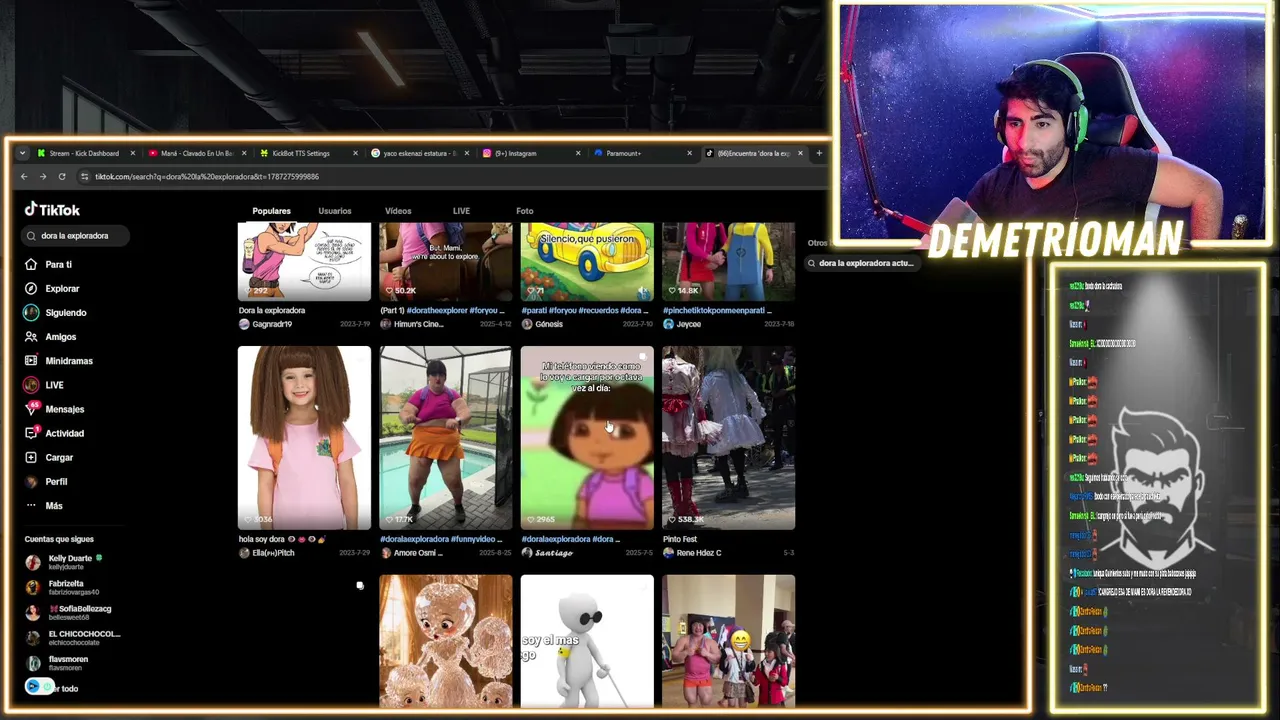Play the 'Silencio, que pusieron' car video
Screen dimensions: 1280x720
click(587, 262)
